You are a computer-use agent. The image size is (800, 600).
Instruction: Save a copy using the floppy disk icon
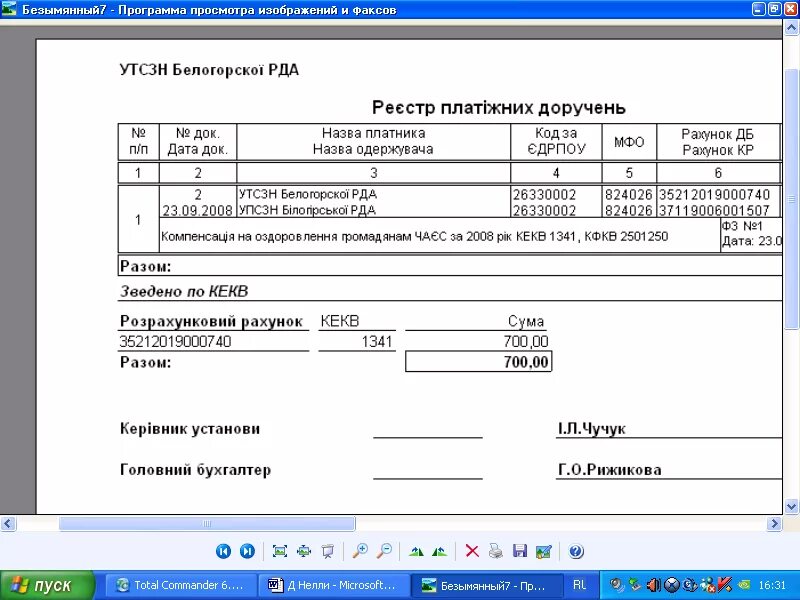pos(519,552)
